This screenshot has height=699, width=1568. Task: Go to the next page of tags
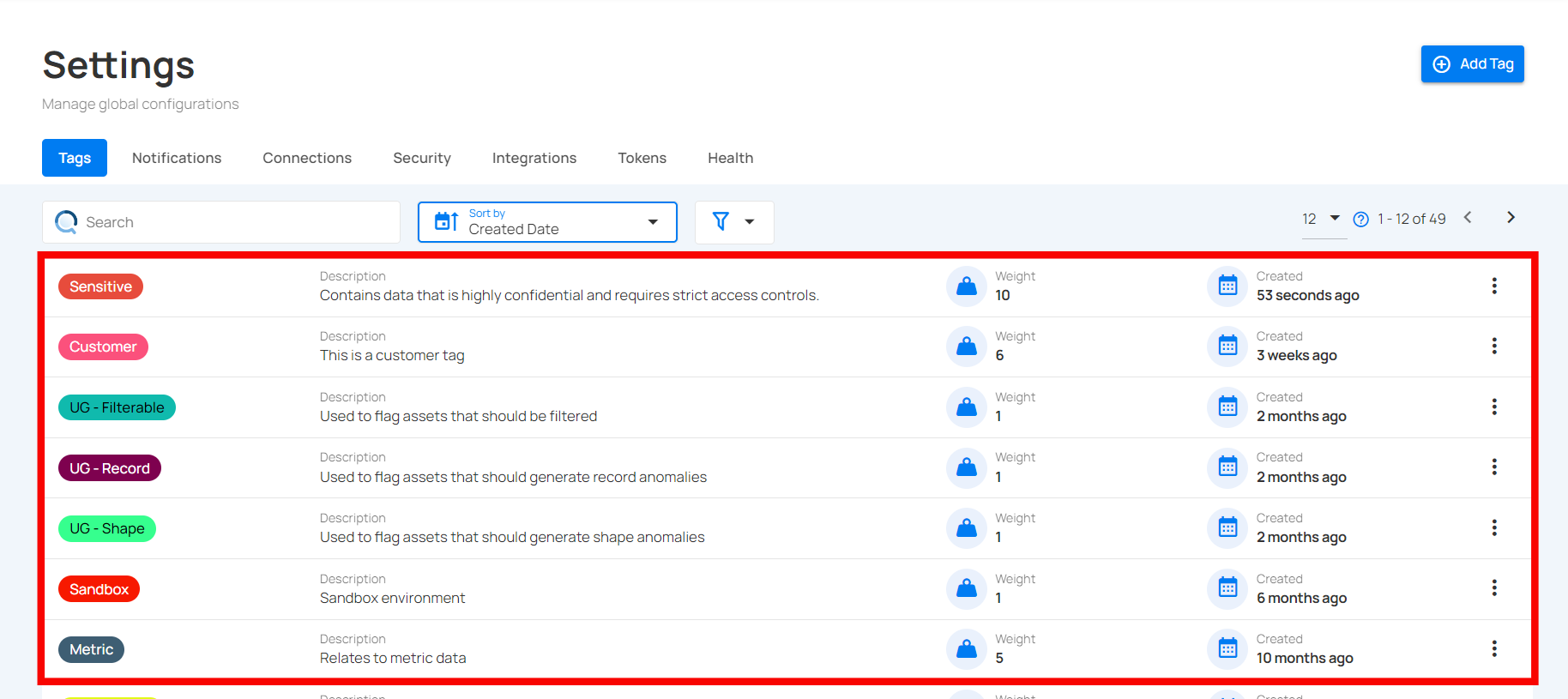click(x=1511, y=218)
